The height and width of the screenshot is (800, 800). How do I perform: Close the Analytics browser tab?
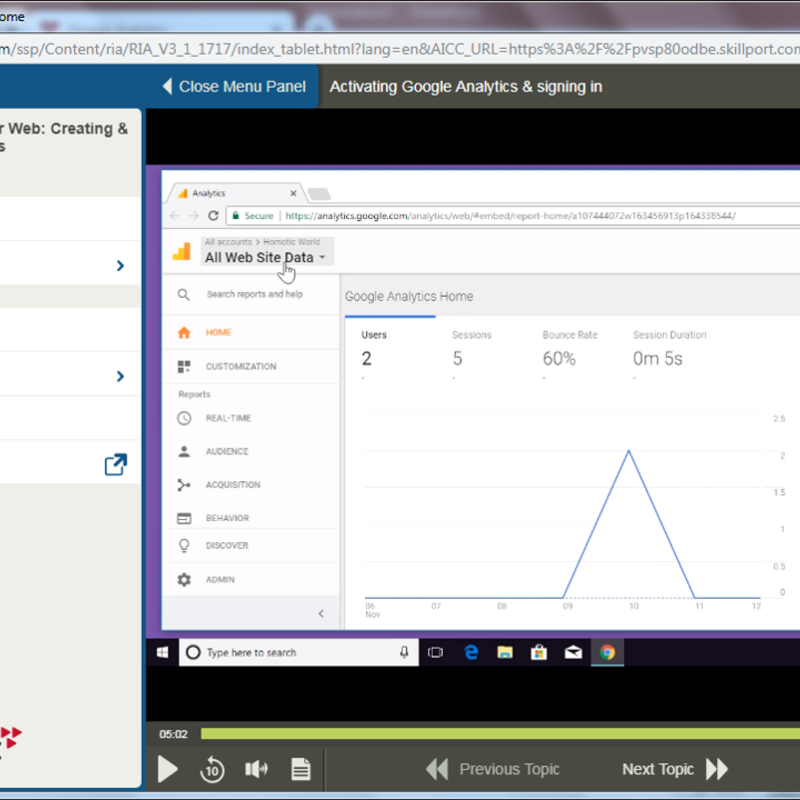point(293,193)
